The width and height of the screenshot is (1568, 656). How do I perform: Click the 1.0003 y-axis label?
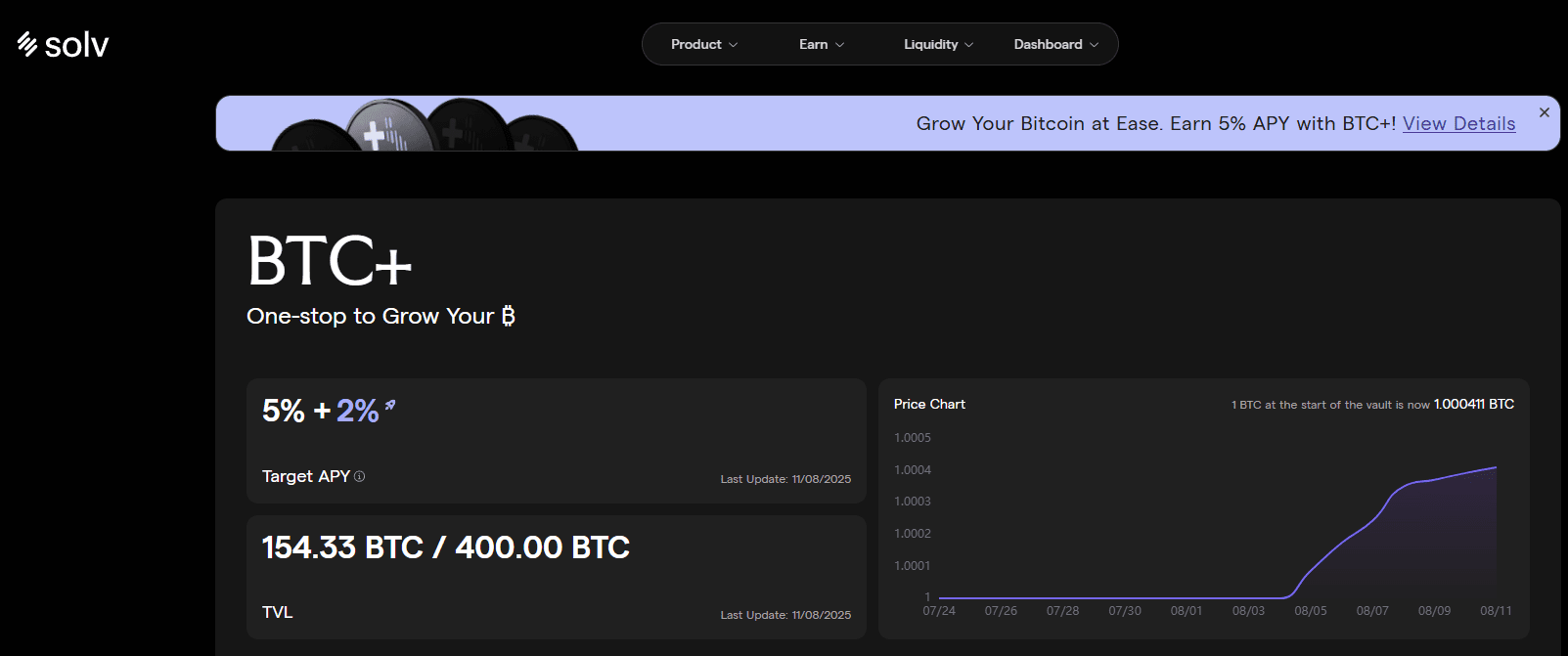pyautogui.click(x=913, y=502)
